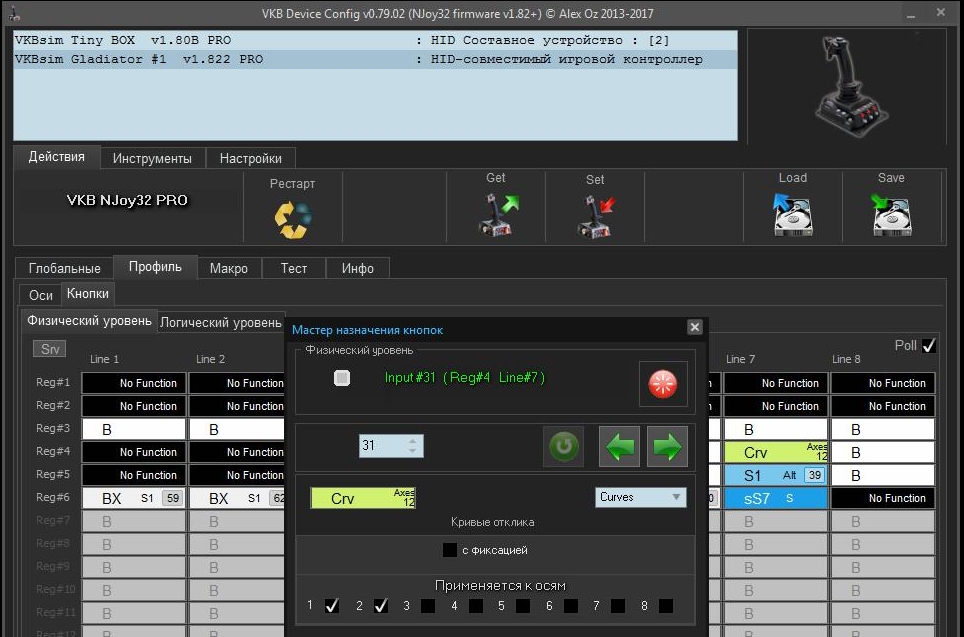The image size is (964, 637).
Task: Open the Оси sub-tab
Action: pyautogui.click(x=41, y=295)
